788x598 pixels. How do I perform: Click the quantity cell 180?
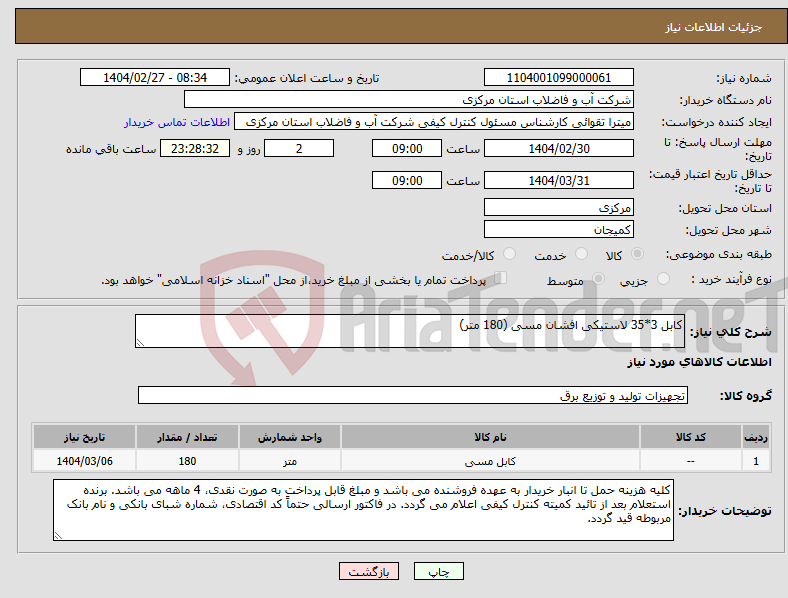(187, 461)
